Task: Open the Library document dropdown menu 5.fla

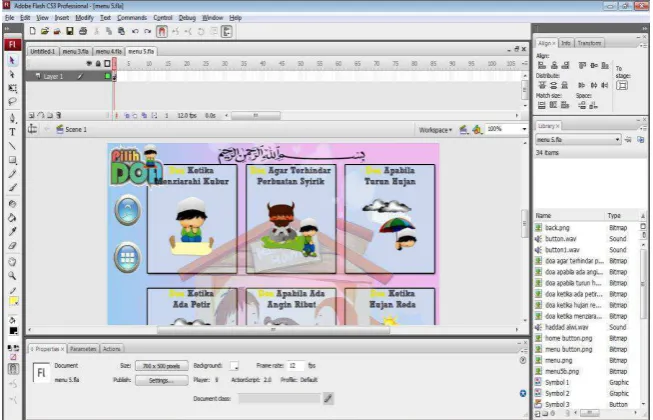Action: click(578, 139)
